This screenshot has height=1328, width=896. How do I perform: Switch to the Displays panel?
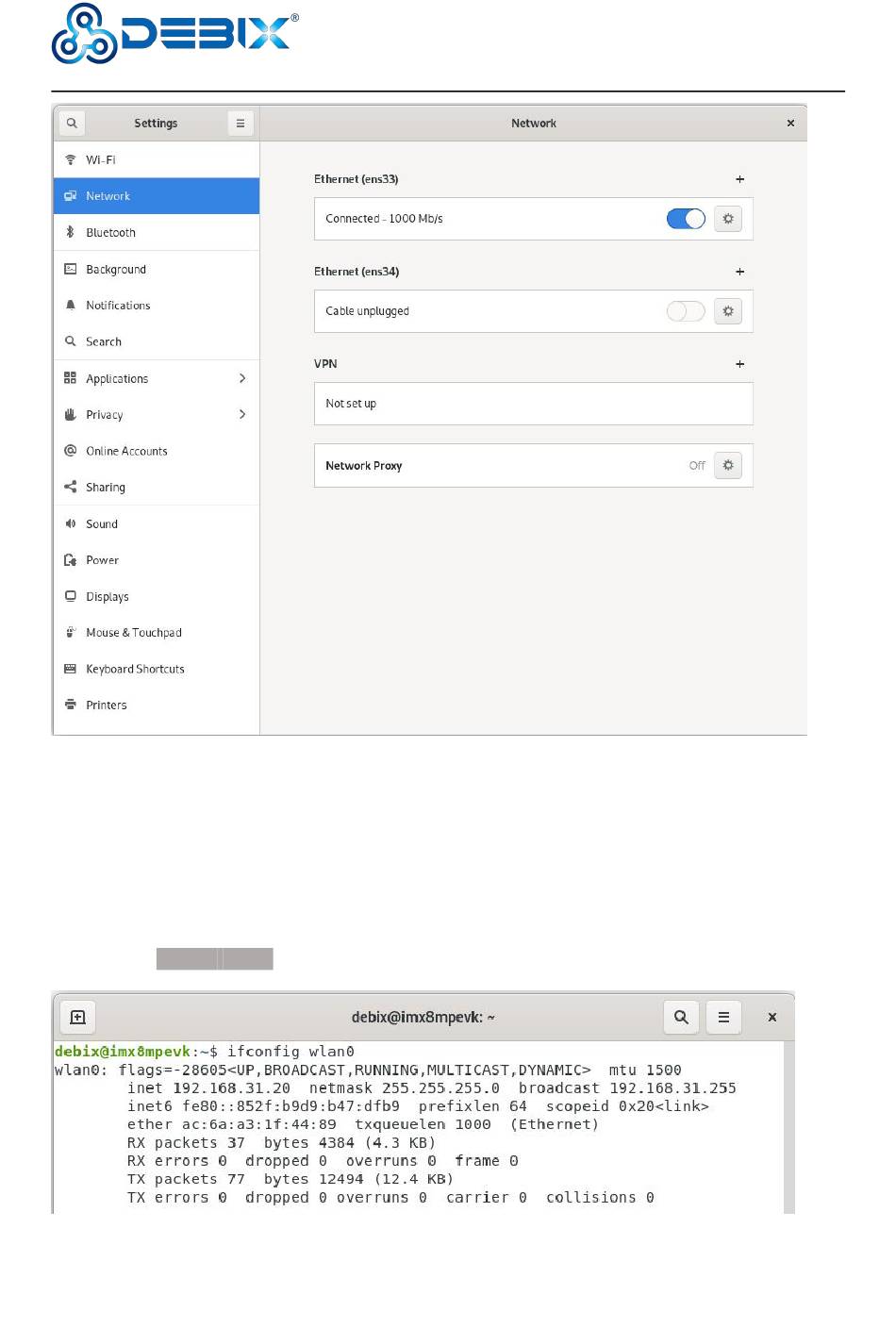(157, 596)
